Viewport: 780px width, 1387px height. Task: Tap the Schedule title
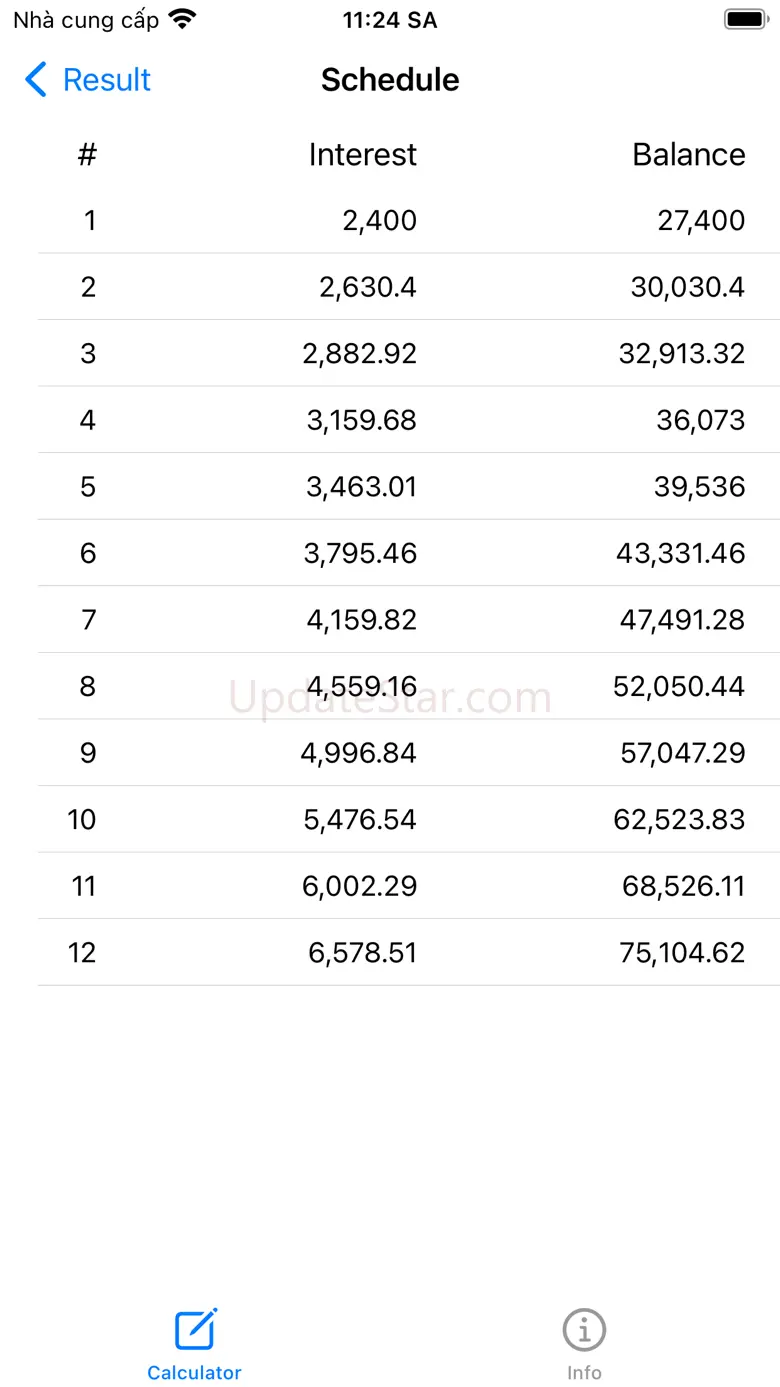tap(390, 80)
